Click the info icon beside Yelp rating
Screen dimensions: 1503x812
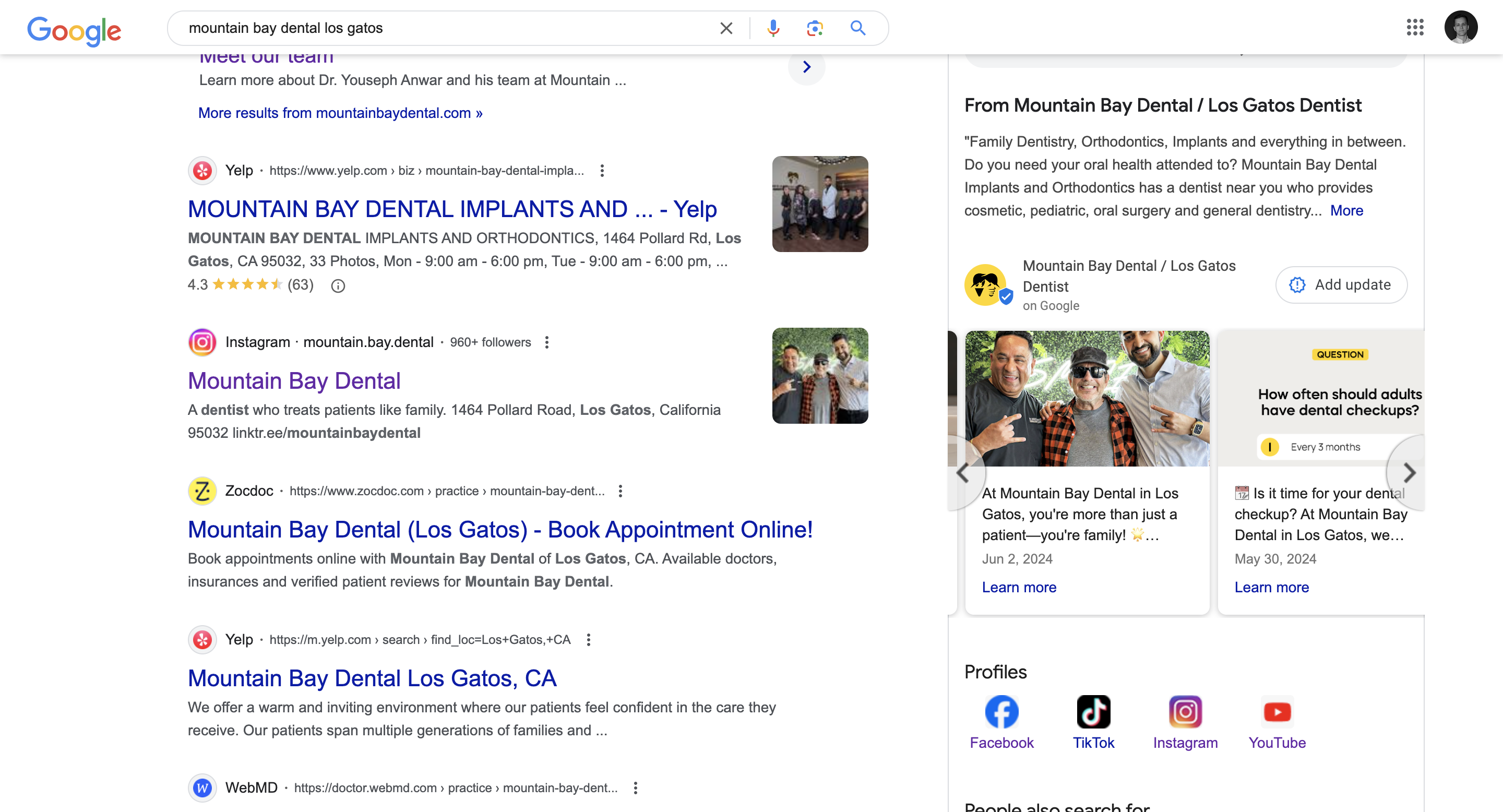[338, 286]
